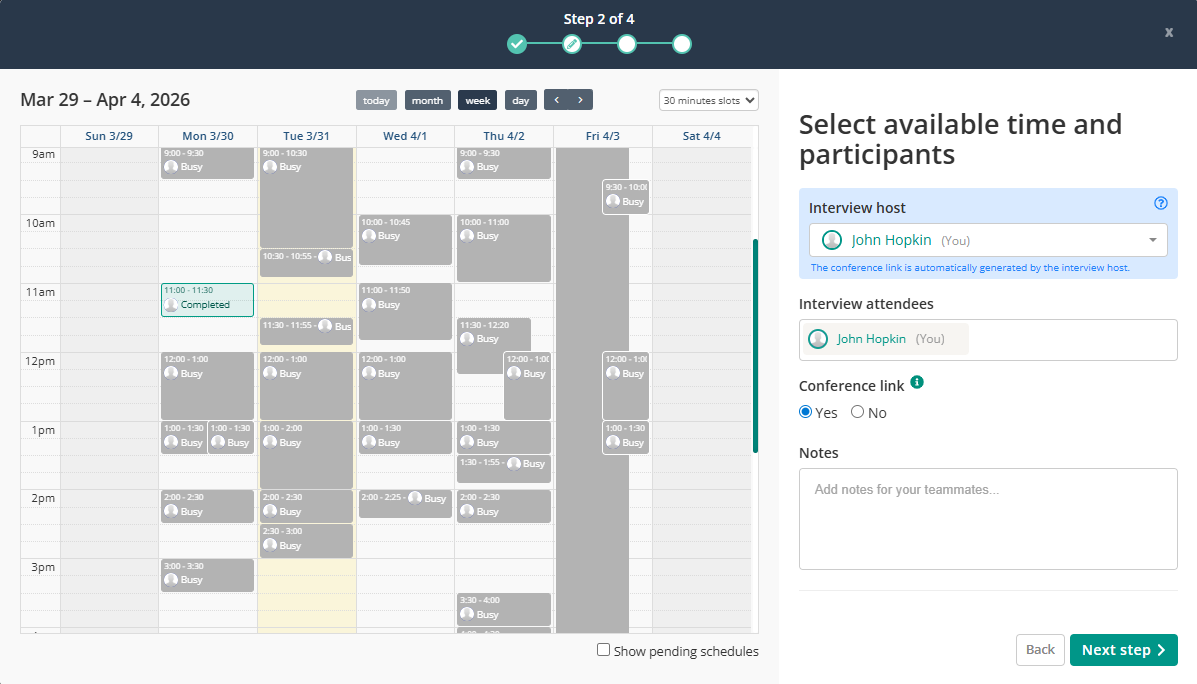Click the help icon beside Interview host

tap(1160, 203)
